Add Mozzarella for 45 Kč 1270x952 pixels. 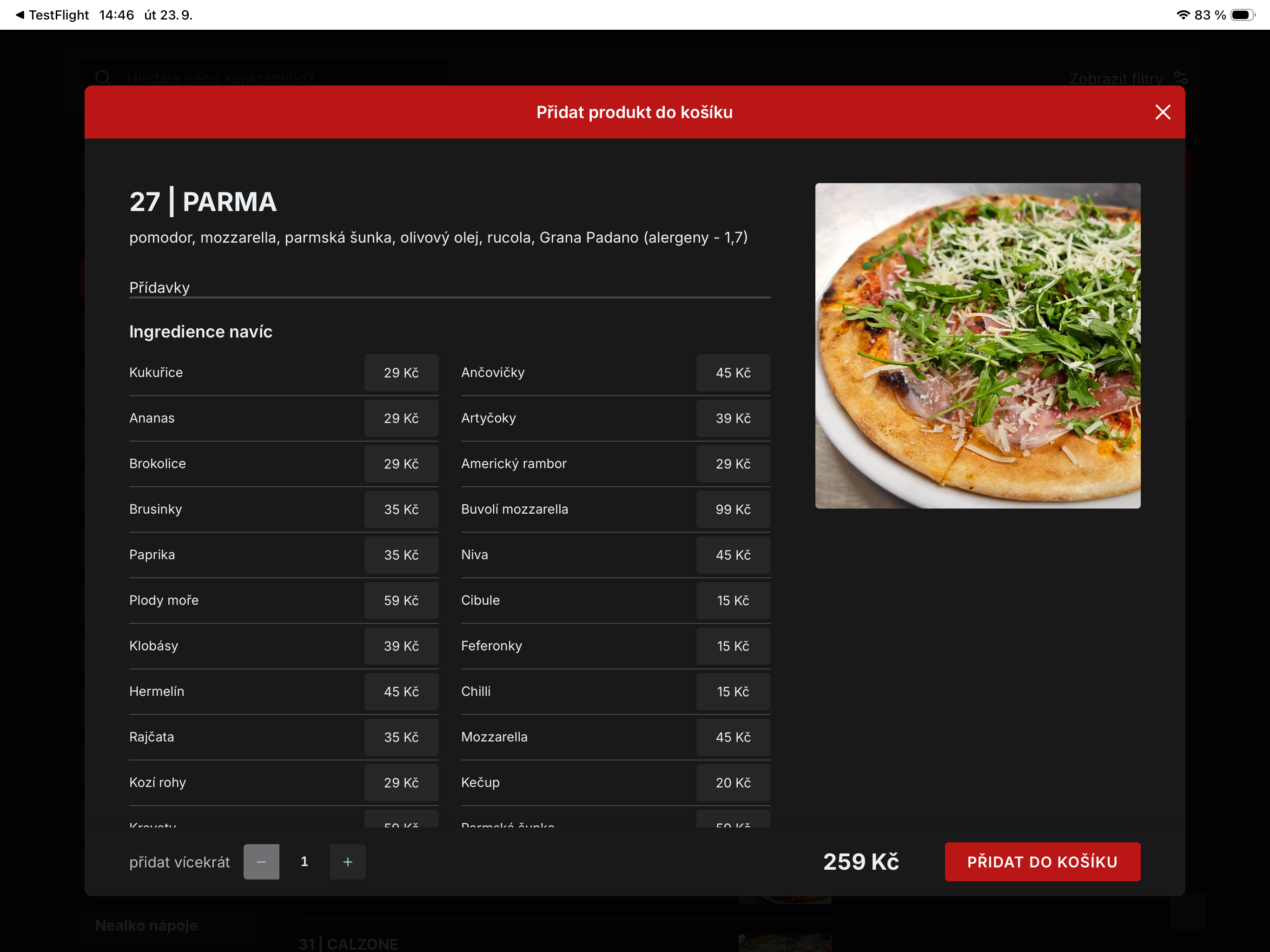point(733,737)
